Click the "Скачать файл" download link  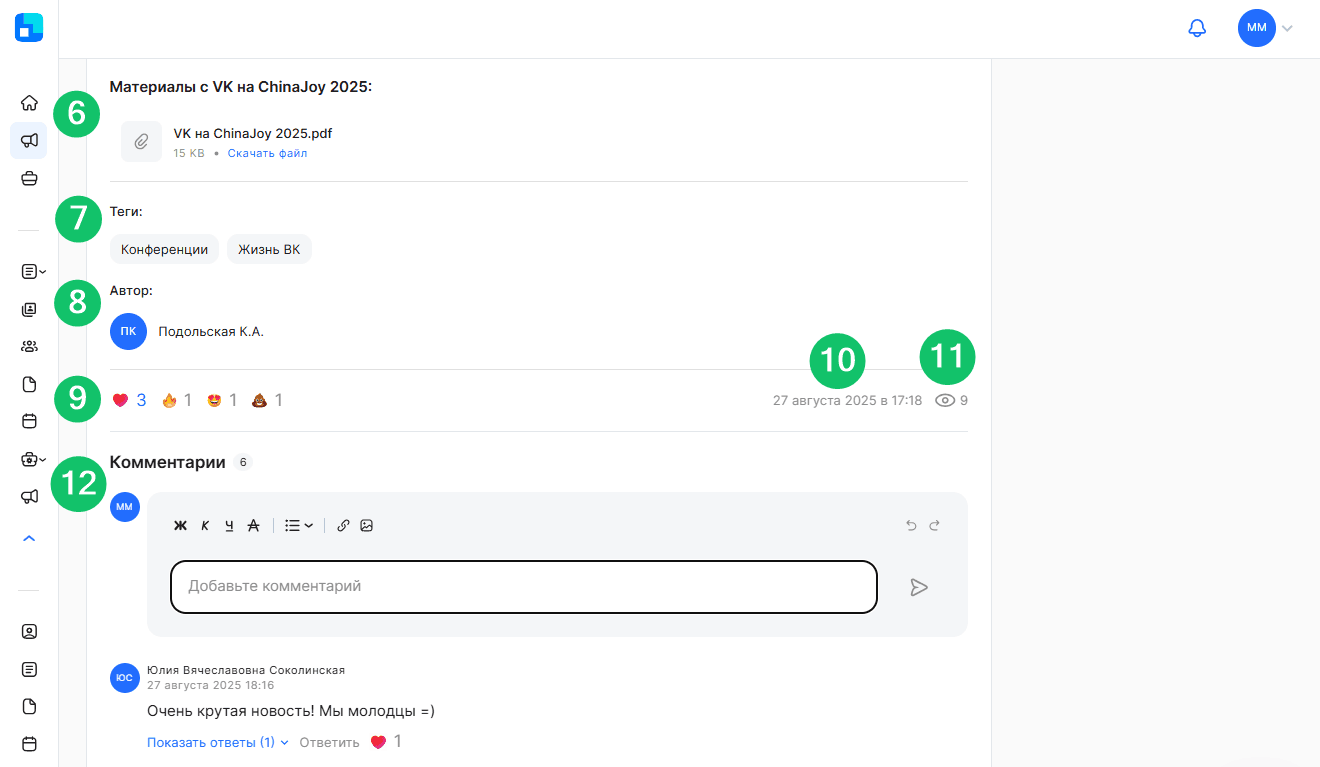point(267,153)
